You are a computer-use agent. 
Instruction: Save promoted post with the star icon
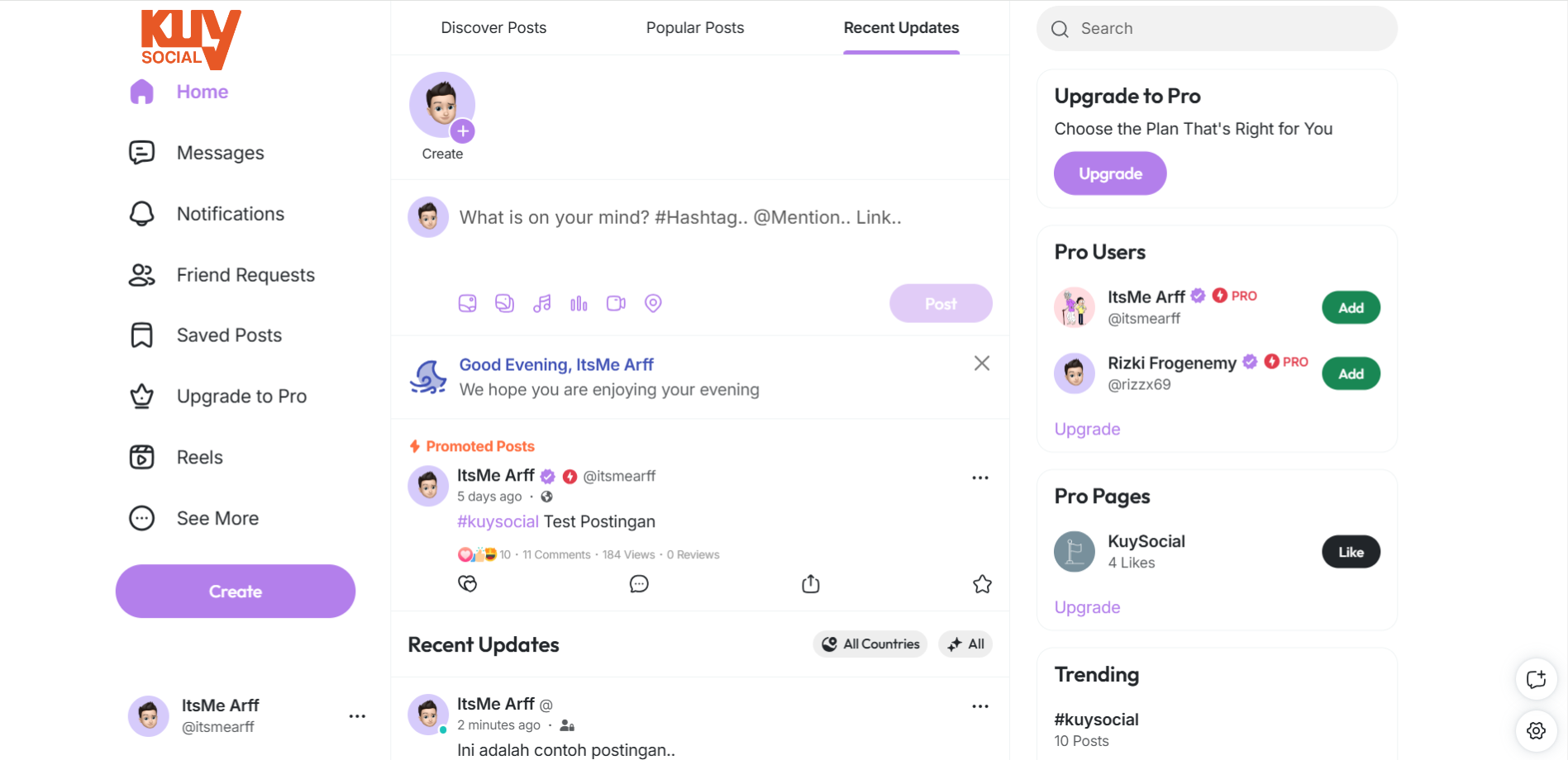(x=982, y=584)
